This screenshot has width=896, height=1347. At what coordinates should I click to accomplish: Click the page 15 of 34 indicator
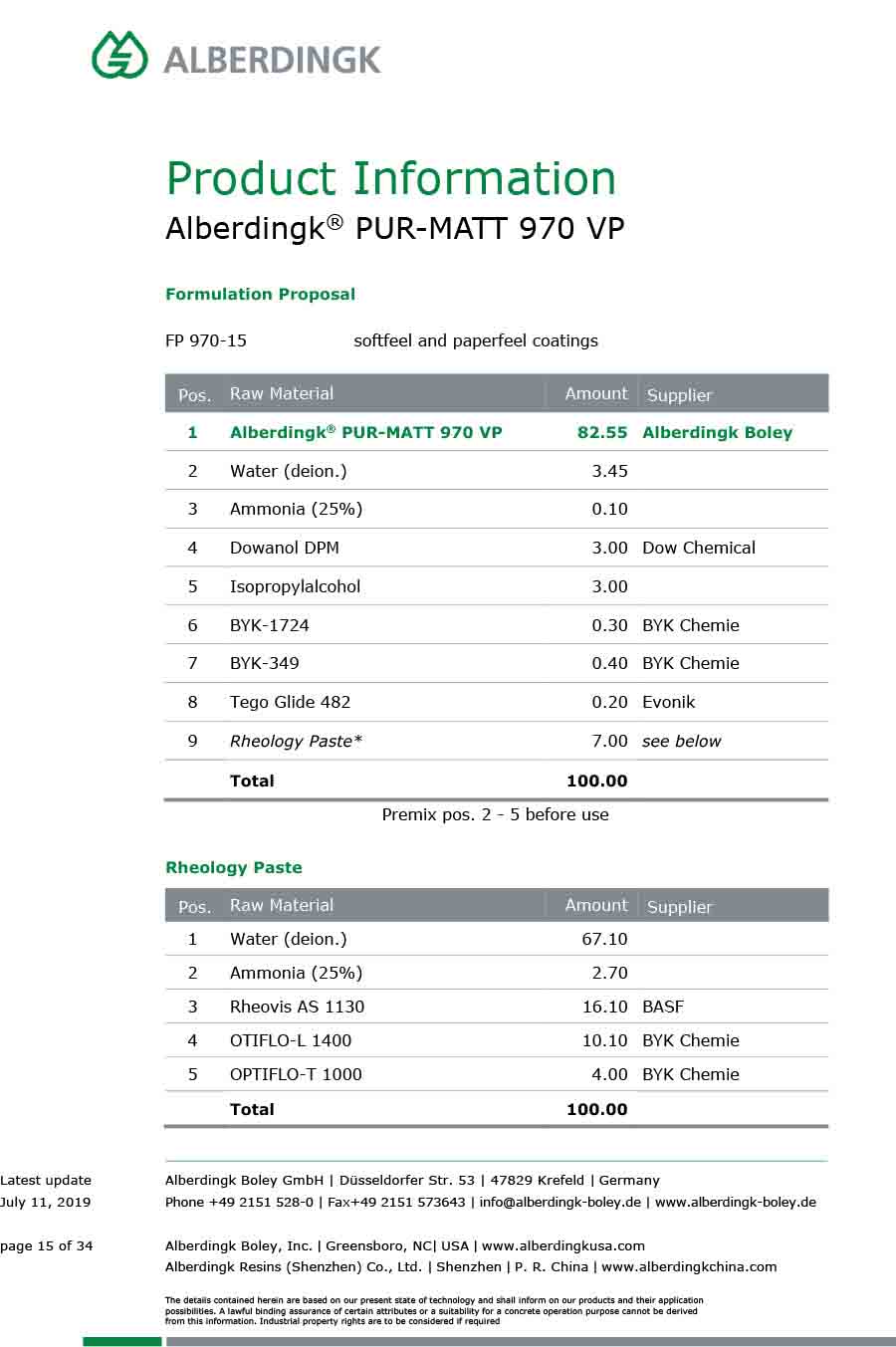click(x=47, y=1245)
